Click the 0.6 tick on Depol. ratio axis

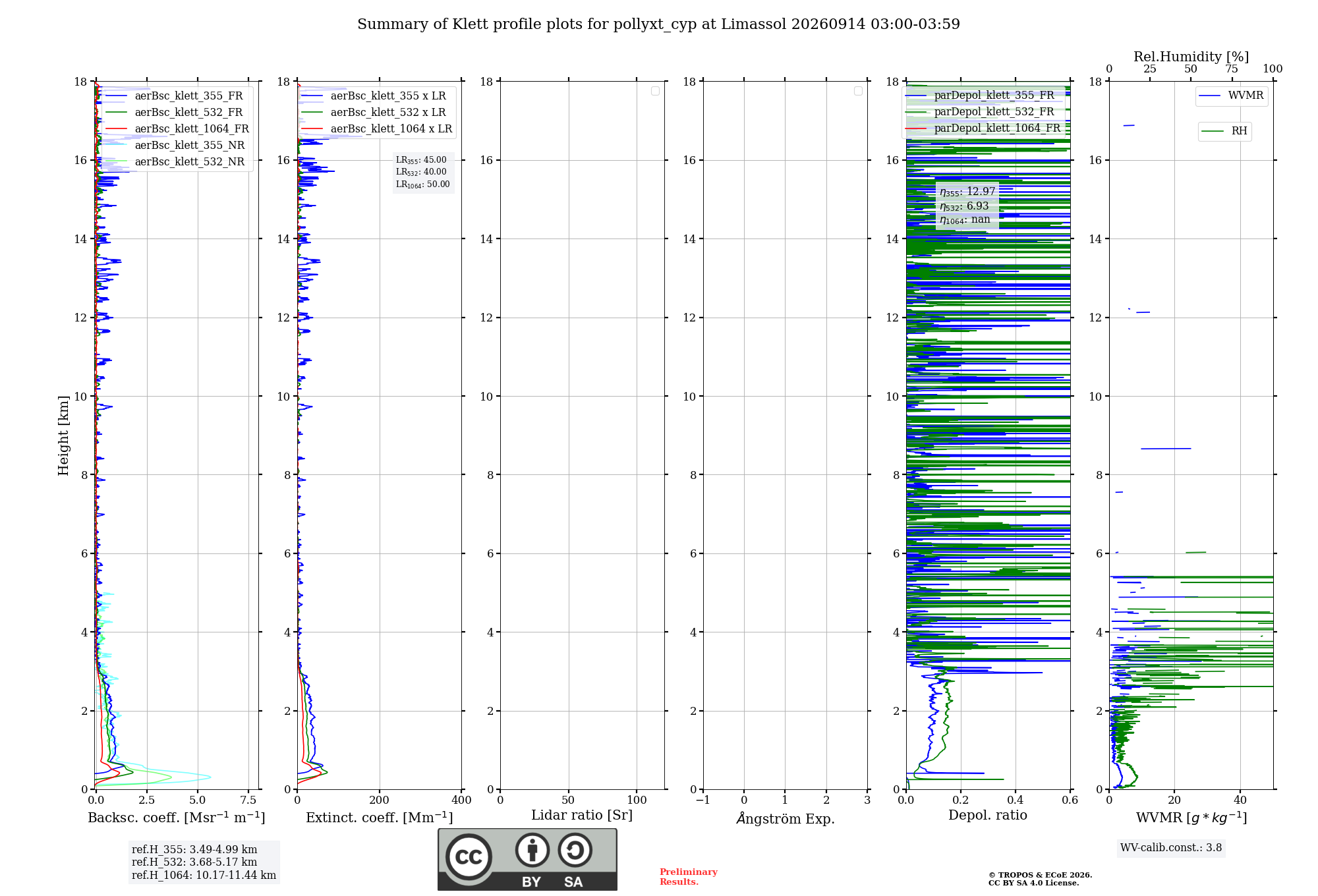1070,800
